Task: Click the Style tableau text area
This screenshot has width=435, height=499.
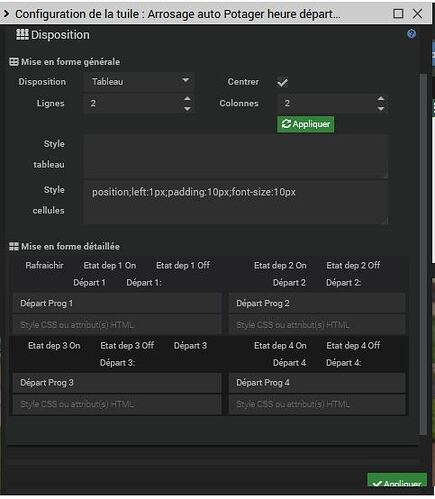Action: pyautogui.click(x=236, y=156)
